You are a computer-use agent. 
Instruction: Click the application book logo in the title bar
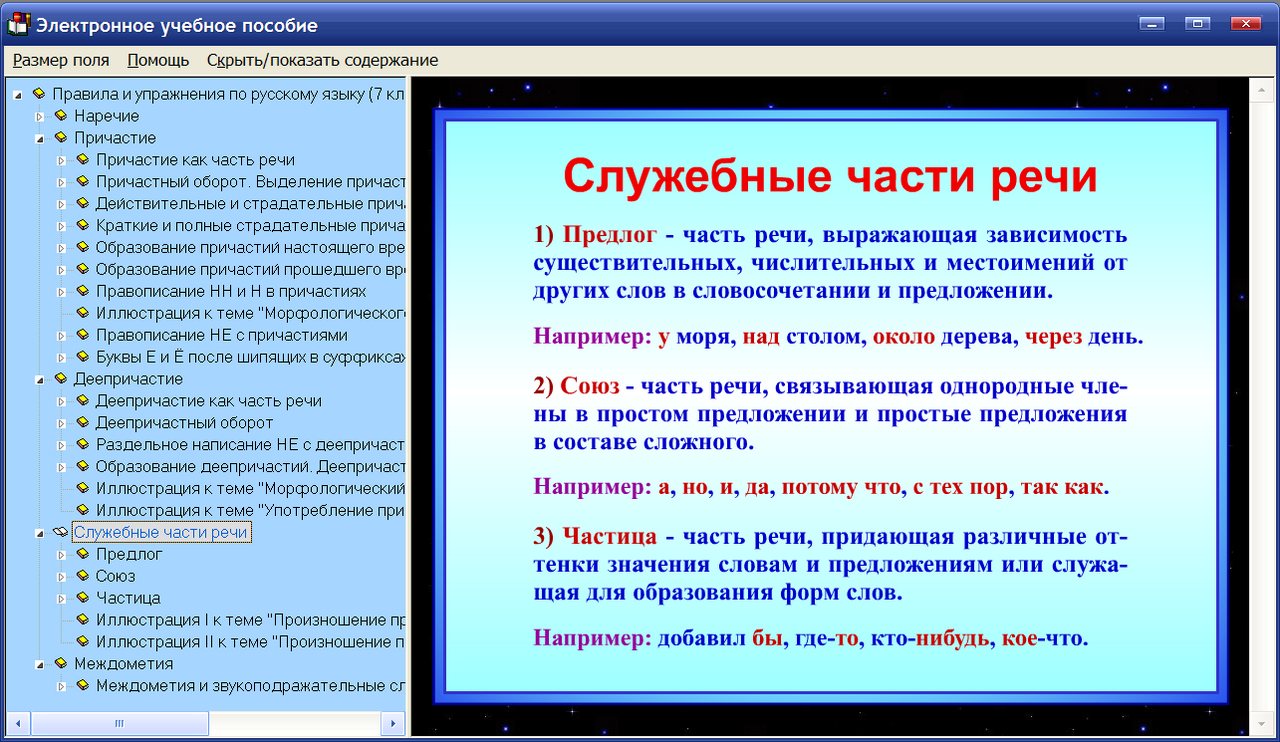pyautogui.click(x=16, y=23)
